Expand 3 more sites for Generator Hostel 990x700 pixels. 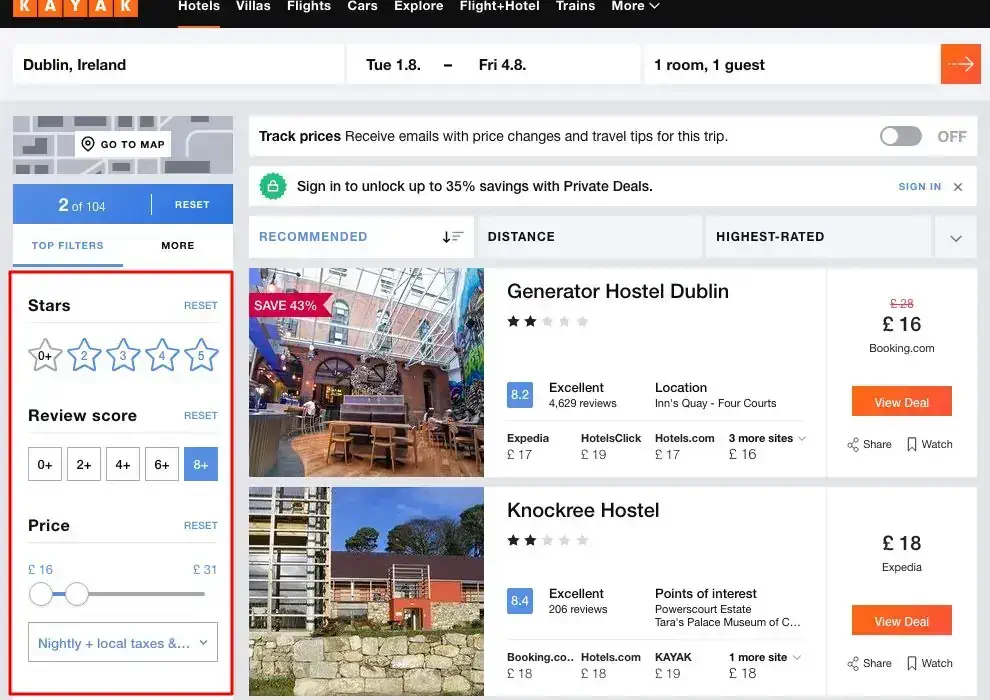pos(767,439)
